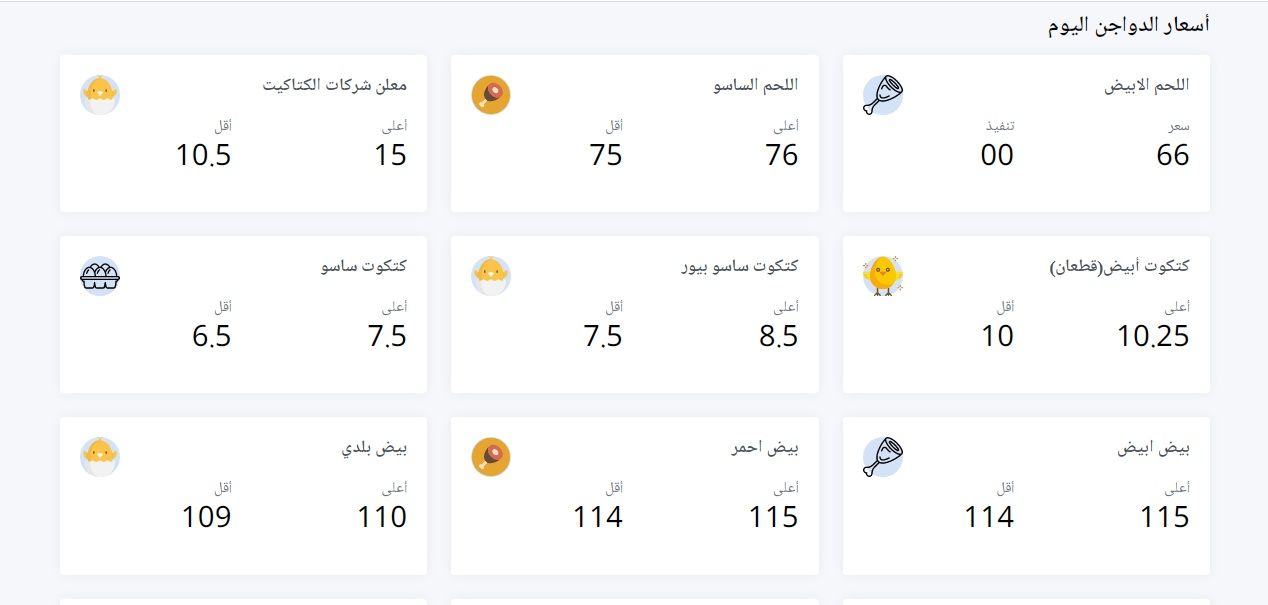Click the chick-in-egg icon on كتكوت ساسو بيور card

click(489, 276)
